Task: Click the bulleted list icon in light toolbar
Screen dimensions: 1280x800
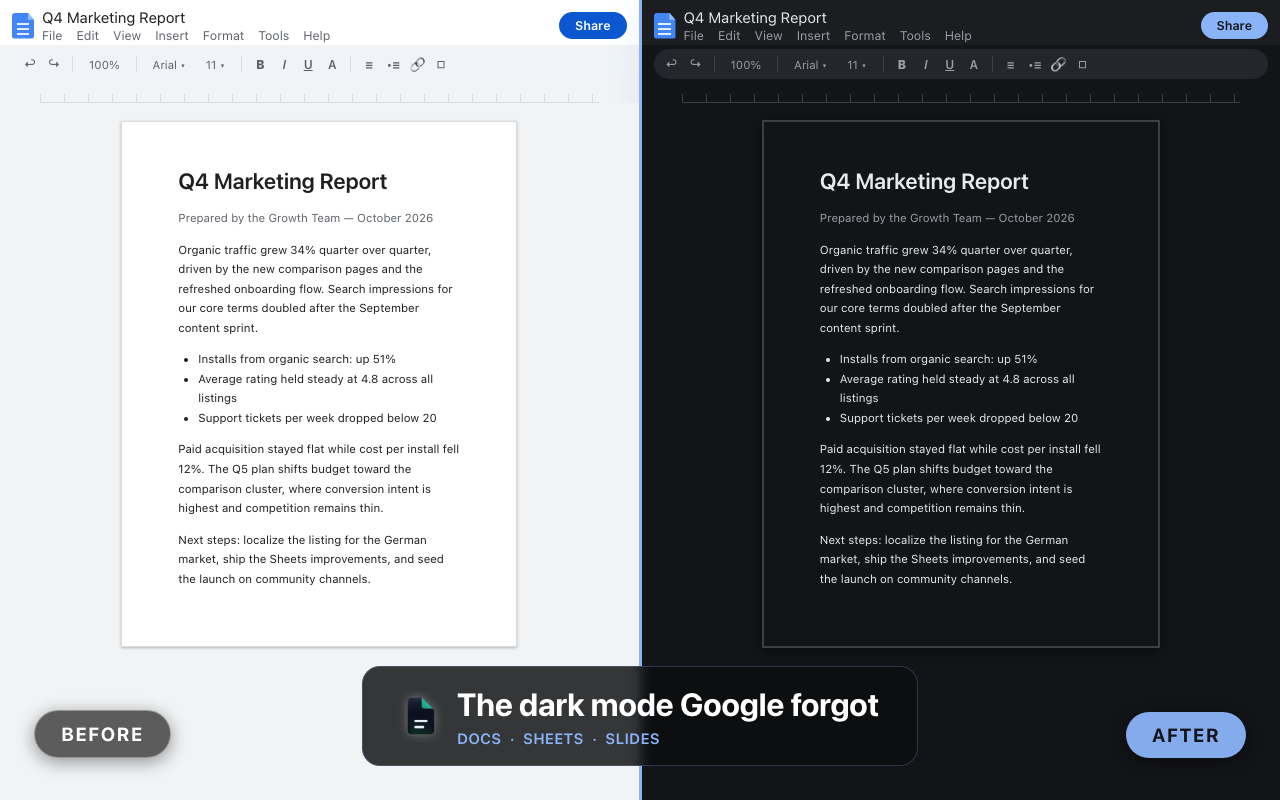Action: pos(393,65)
